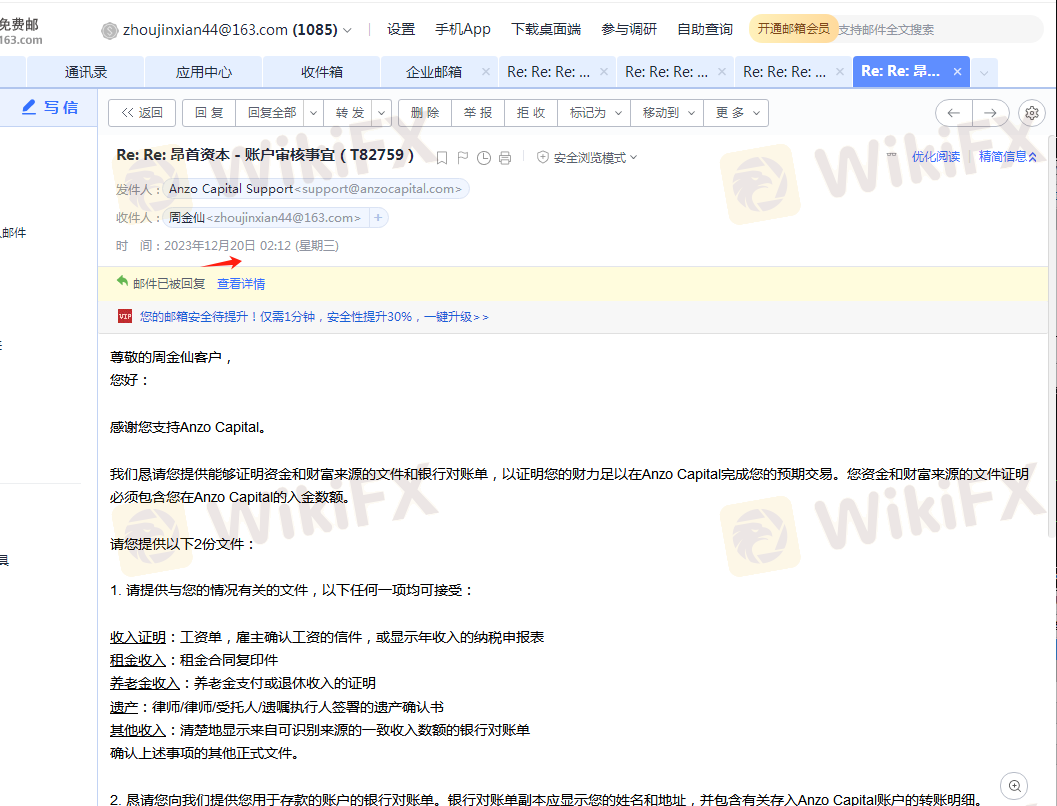Focus the 支持邮件全文搜索 search field
The image size is (1057, 806).
coord(939,30)
